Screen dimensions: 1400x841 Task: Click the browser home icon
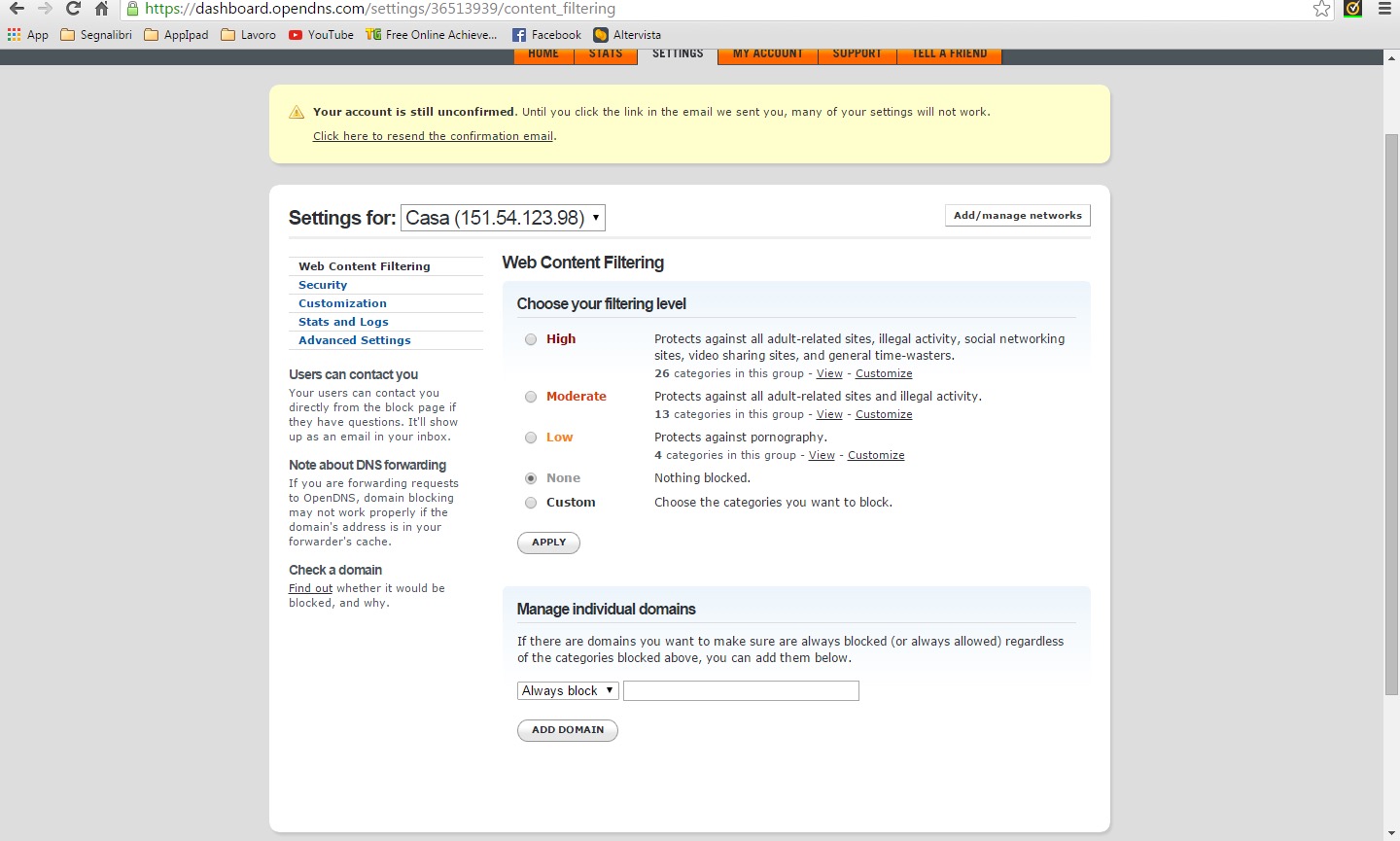tap(101, 9)
